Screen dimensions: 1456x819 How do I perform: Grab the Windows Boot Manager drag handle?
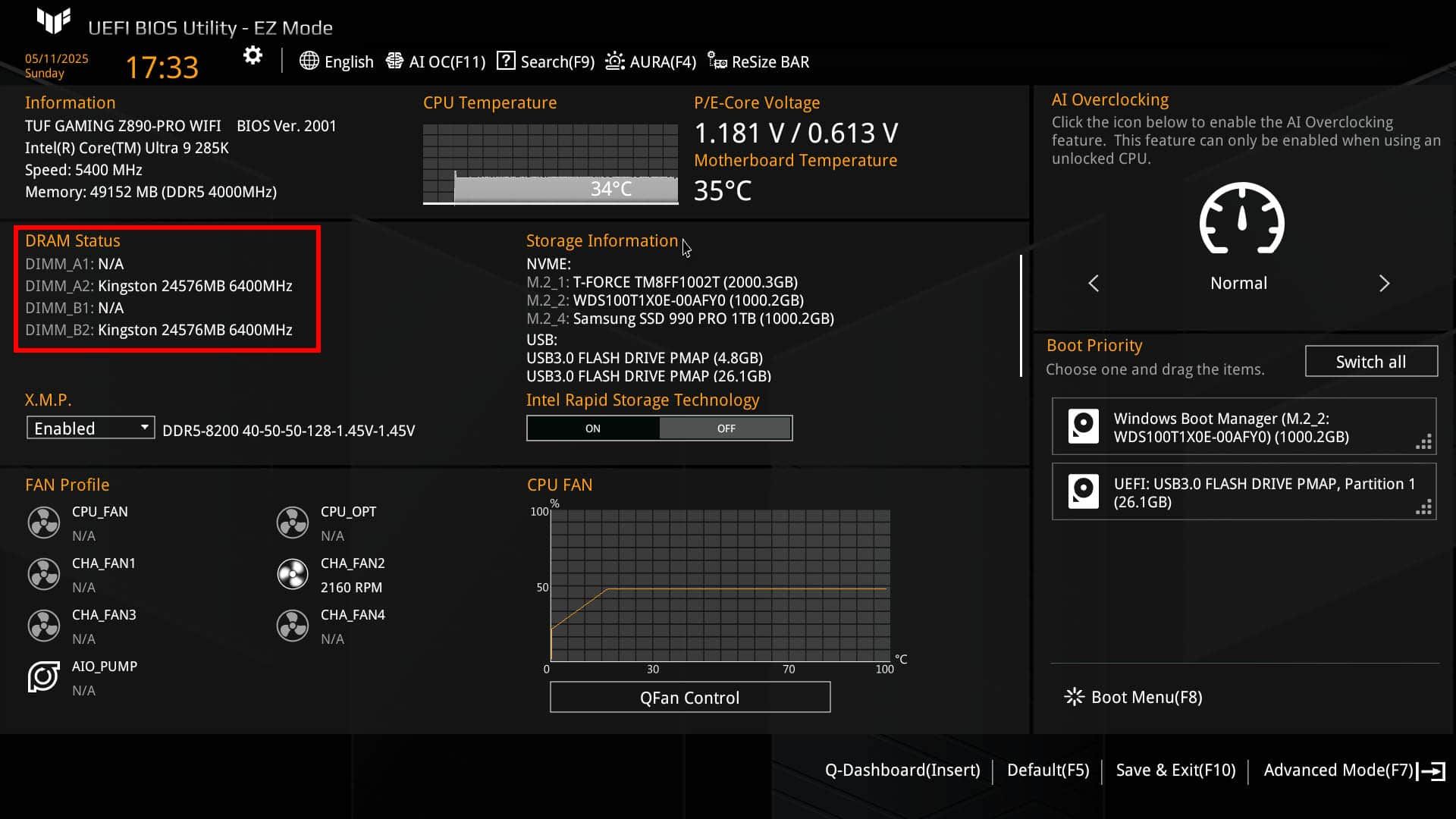click(x=1423, y=442)
